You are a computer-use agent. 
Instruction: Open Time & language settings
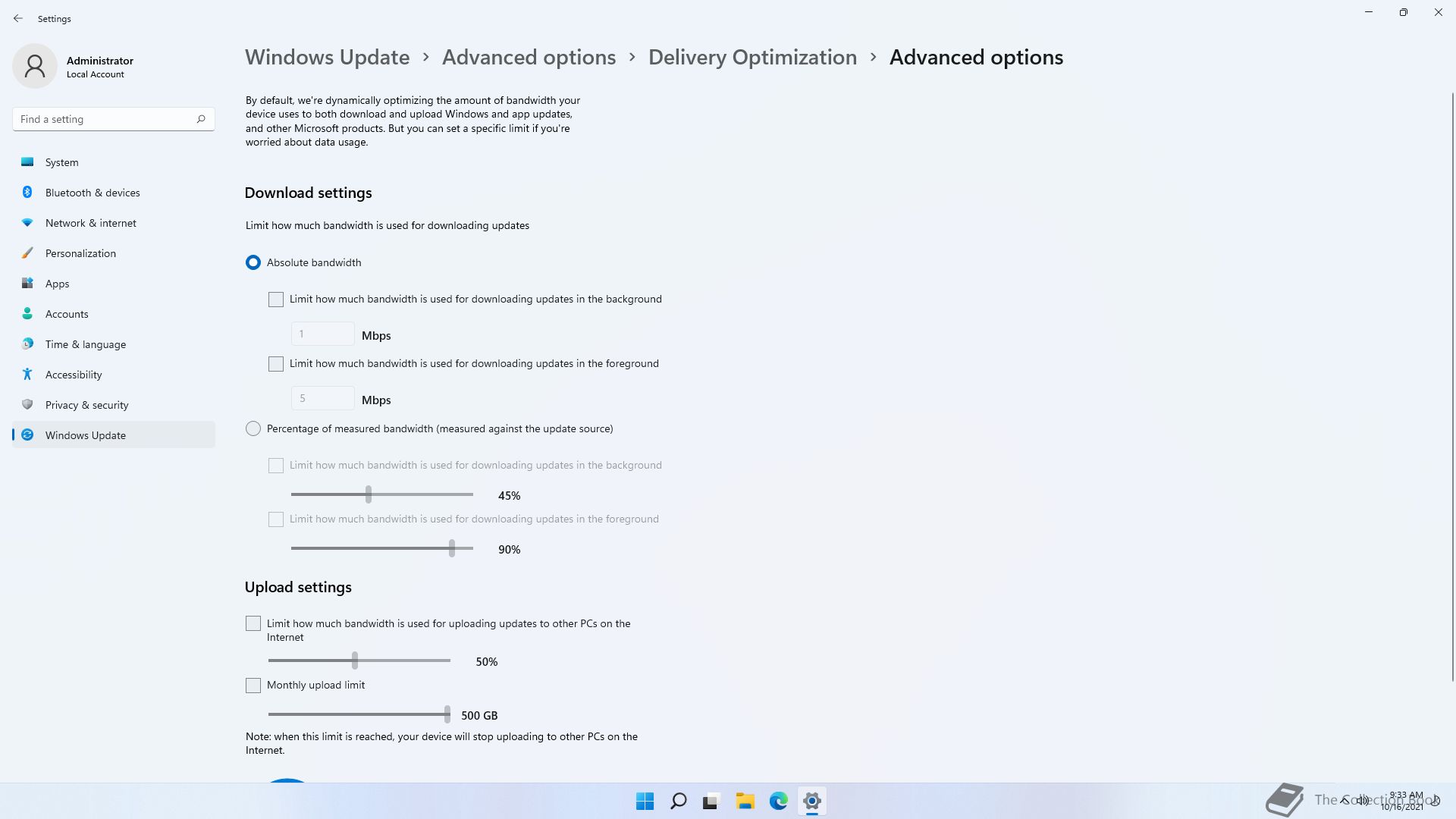pyautogui.click(x=114, y=344)
